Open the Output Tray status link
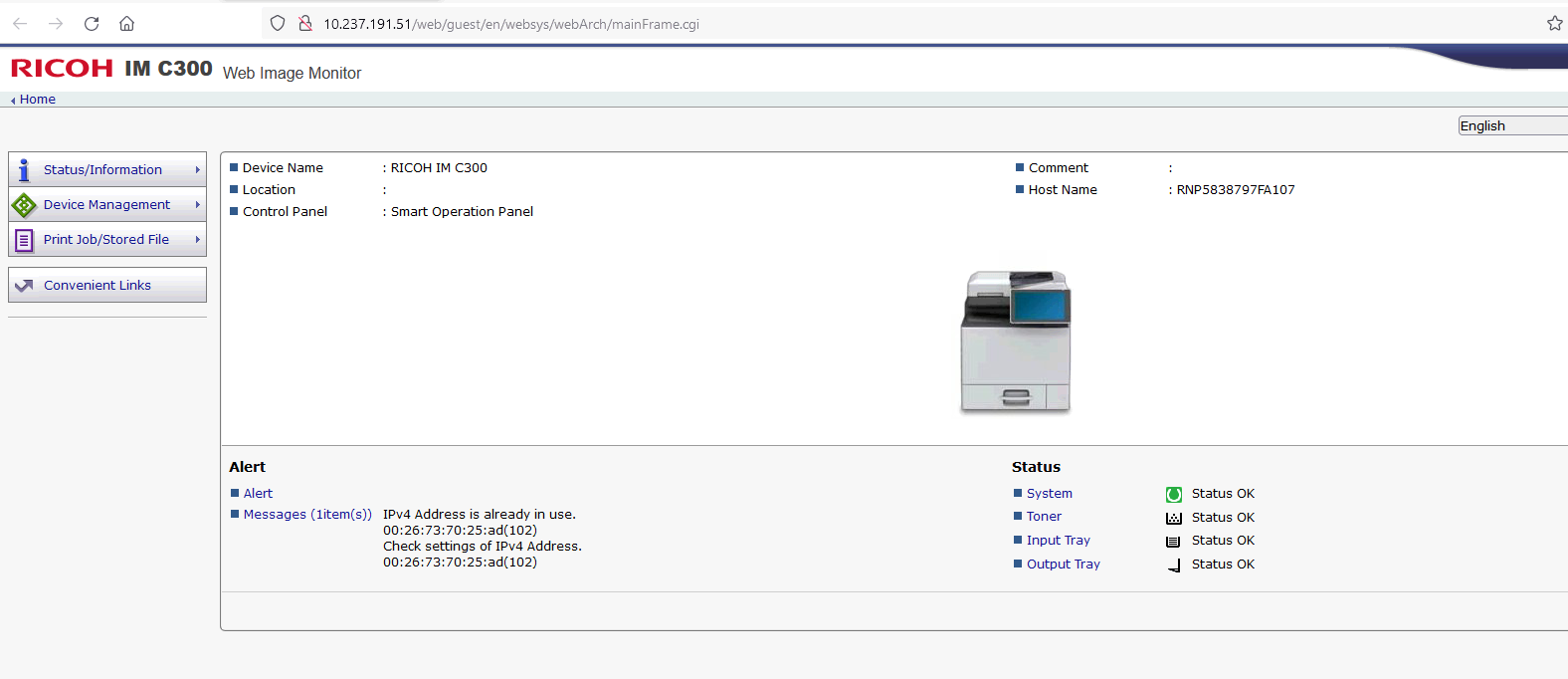This screenshot has height=679, width=1568. (1064, 565)
